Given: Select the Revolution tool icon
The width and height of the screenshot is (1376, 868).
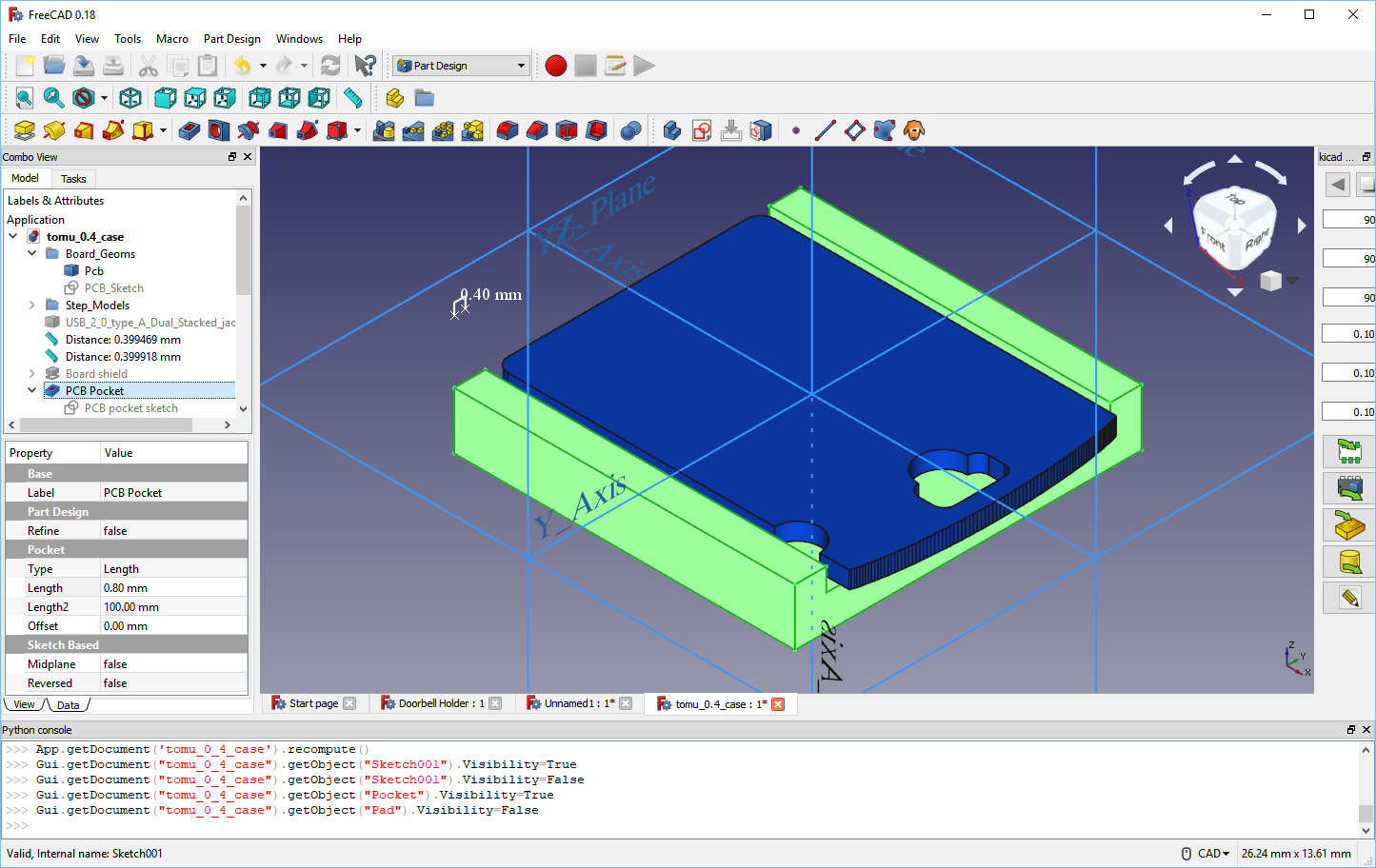Looking at the screenshot, I should click(54, 130).
